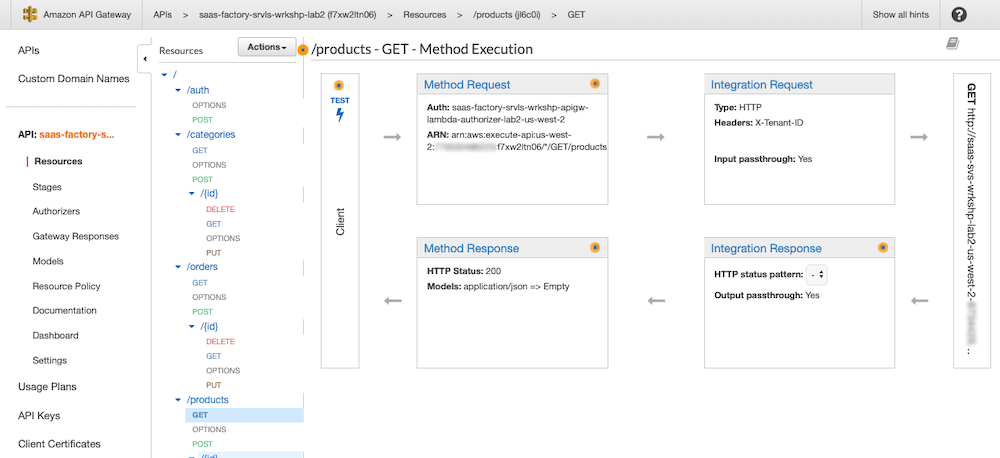Image resolution: width=1000 pixels, height=458 pixels.
Task: Click the orange hint dot beside the /products title
Action: coord(303,50)
